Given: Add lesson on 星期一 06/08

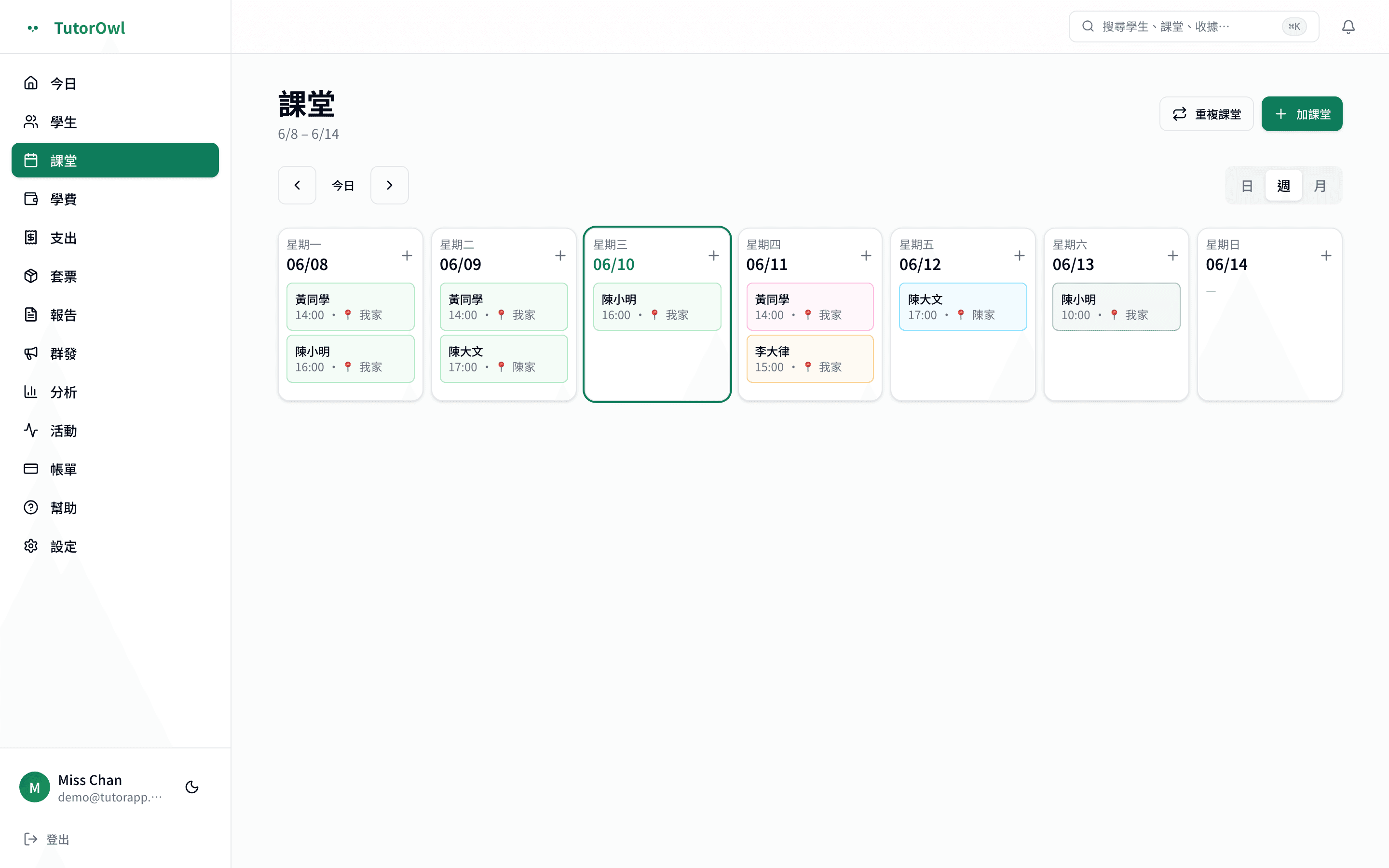Looking at the screenshot, I should click(x=407, y=256).
